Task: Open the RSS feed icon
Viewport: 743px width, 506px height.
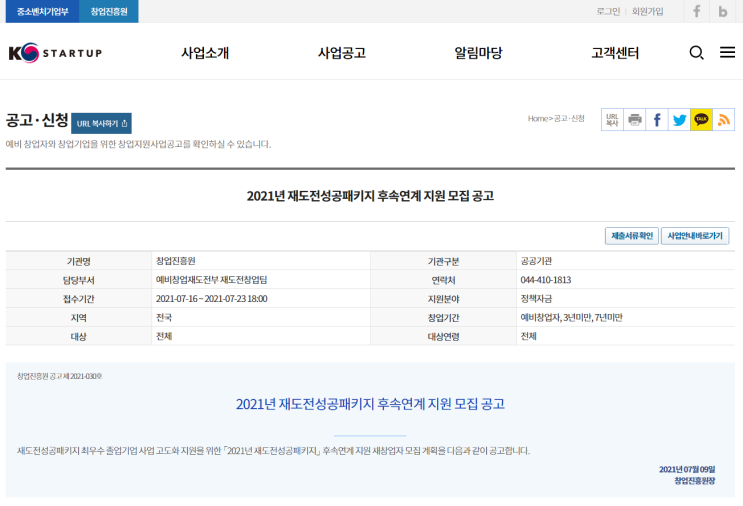Action: tap(724, 119)
